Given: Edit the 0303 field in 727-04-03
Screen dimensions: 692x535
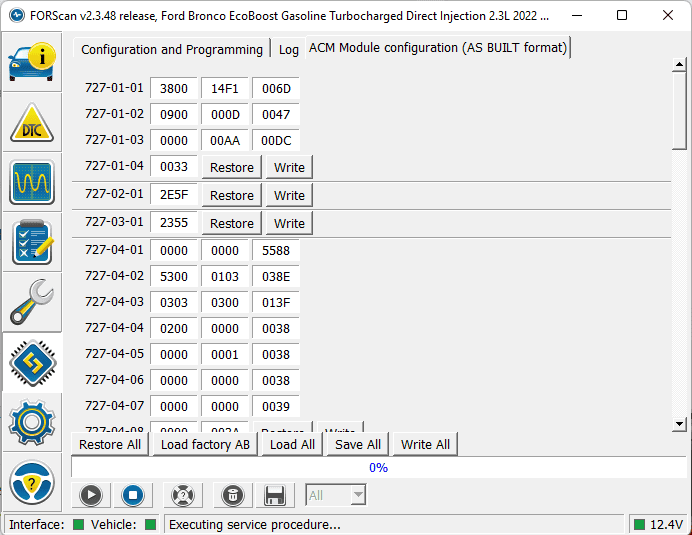Looking at the screenshot, I should click(x=174, y=302).
